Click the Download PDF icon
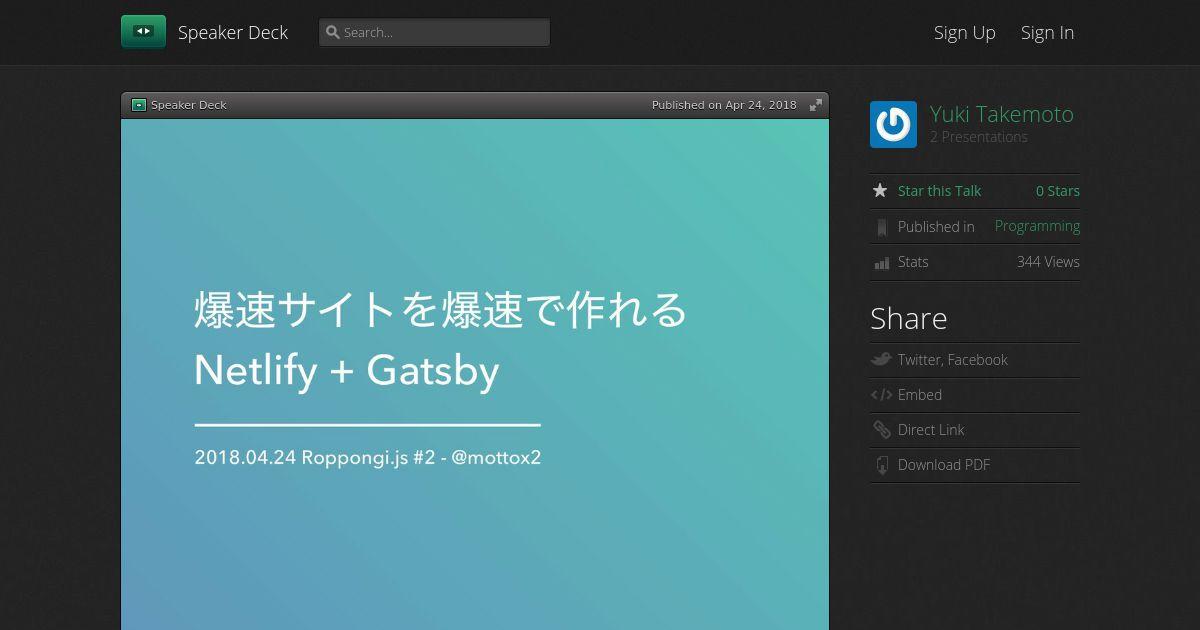 point(881,465)
